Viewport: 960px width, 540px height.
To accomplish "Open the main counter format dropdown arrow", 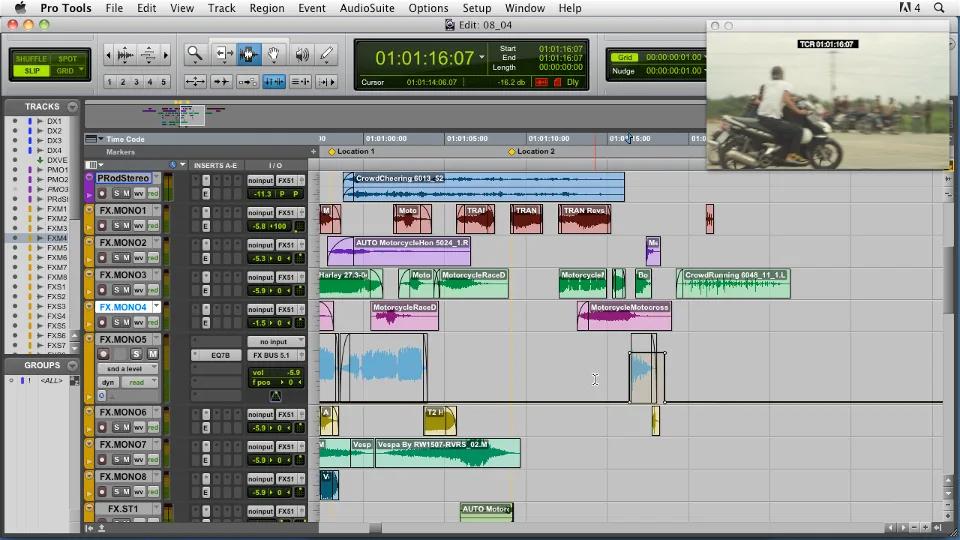I will point(482,57).
